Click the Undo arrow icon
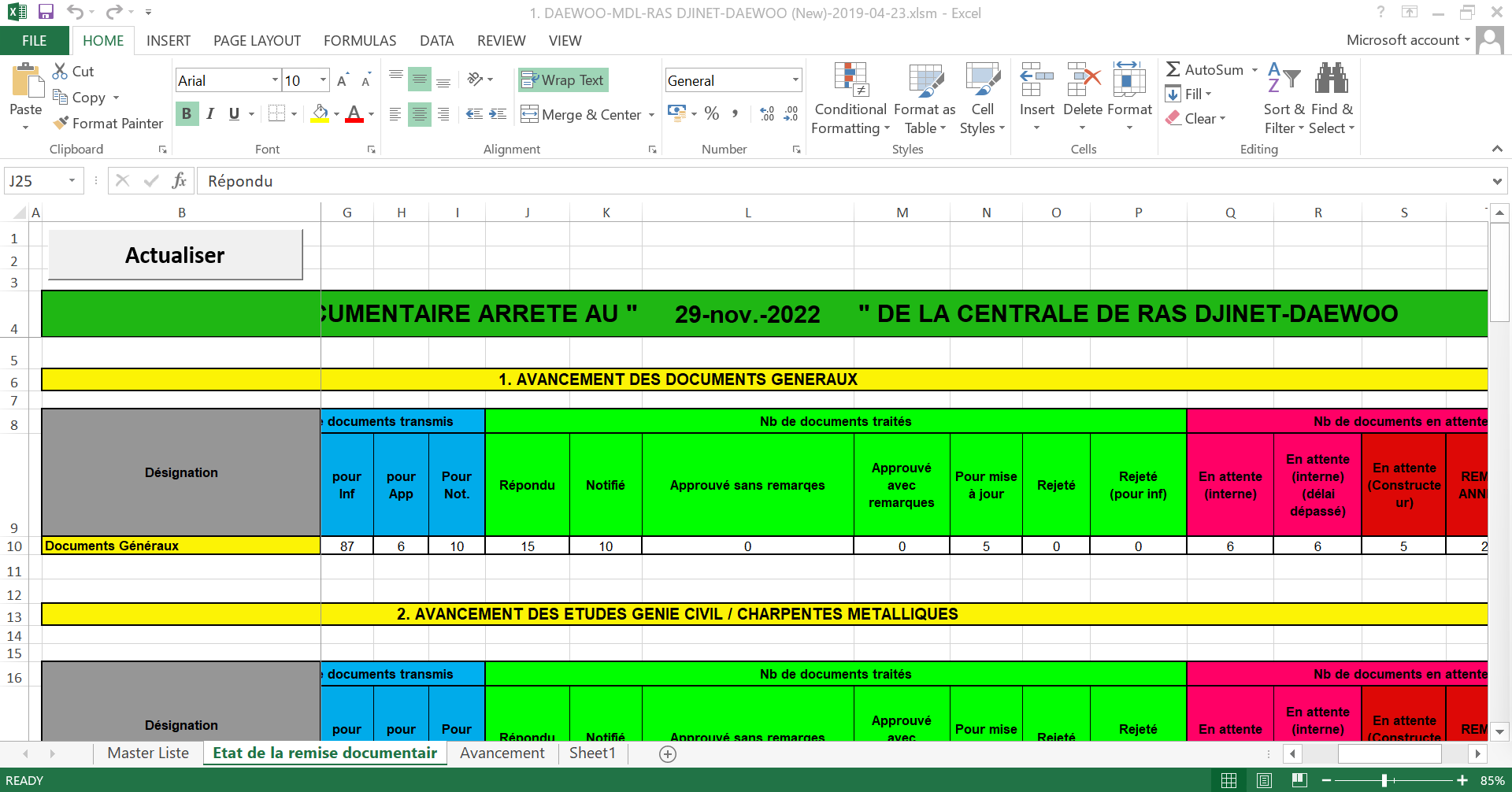The width and height of the screenshot is (1512, 792). pos(75,12)
